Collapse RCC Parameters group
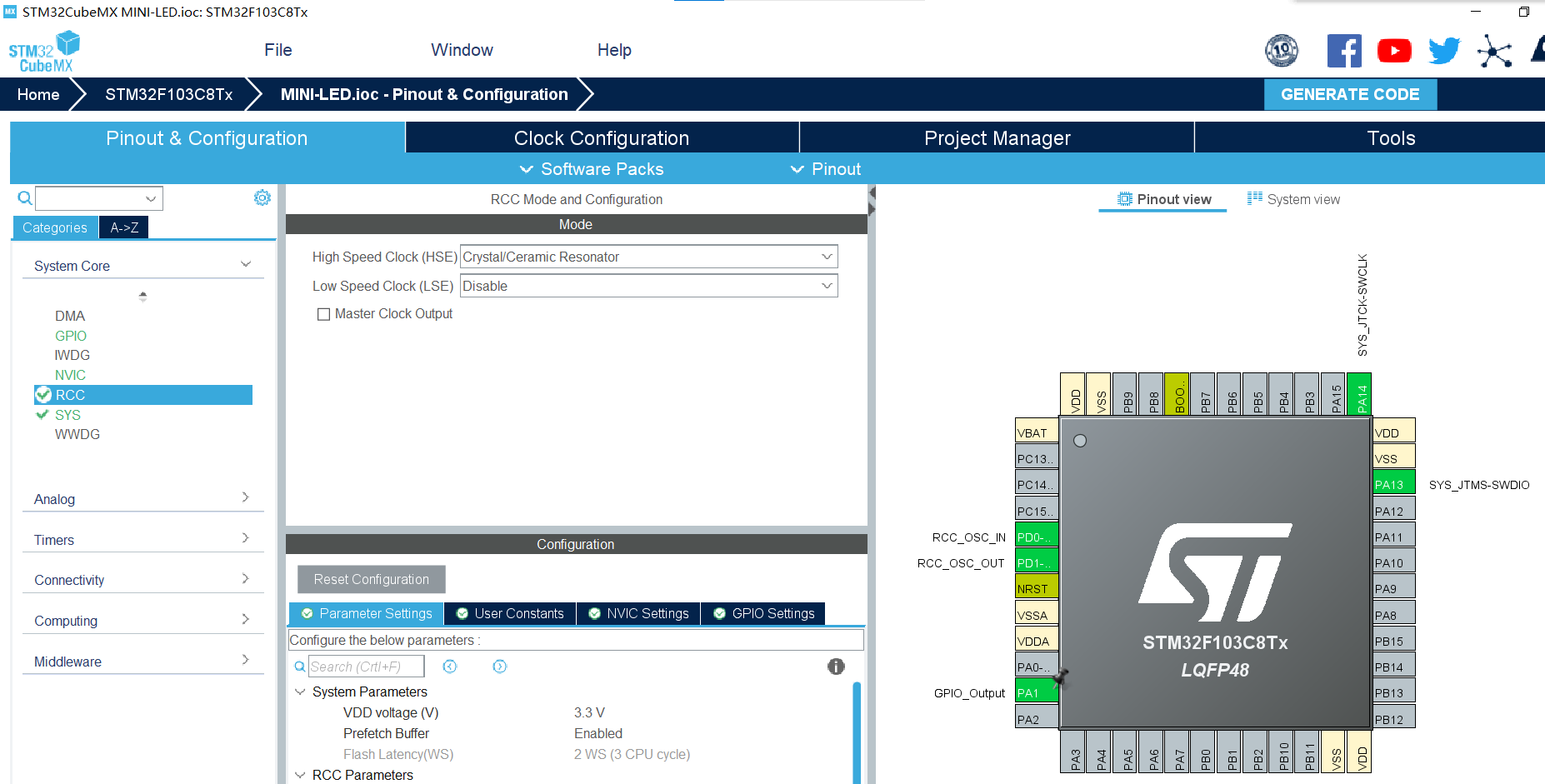Screen dimensions: 1545x784 coord(300,775)
